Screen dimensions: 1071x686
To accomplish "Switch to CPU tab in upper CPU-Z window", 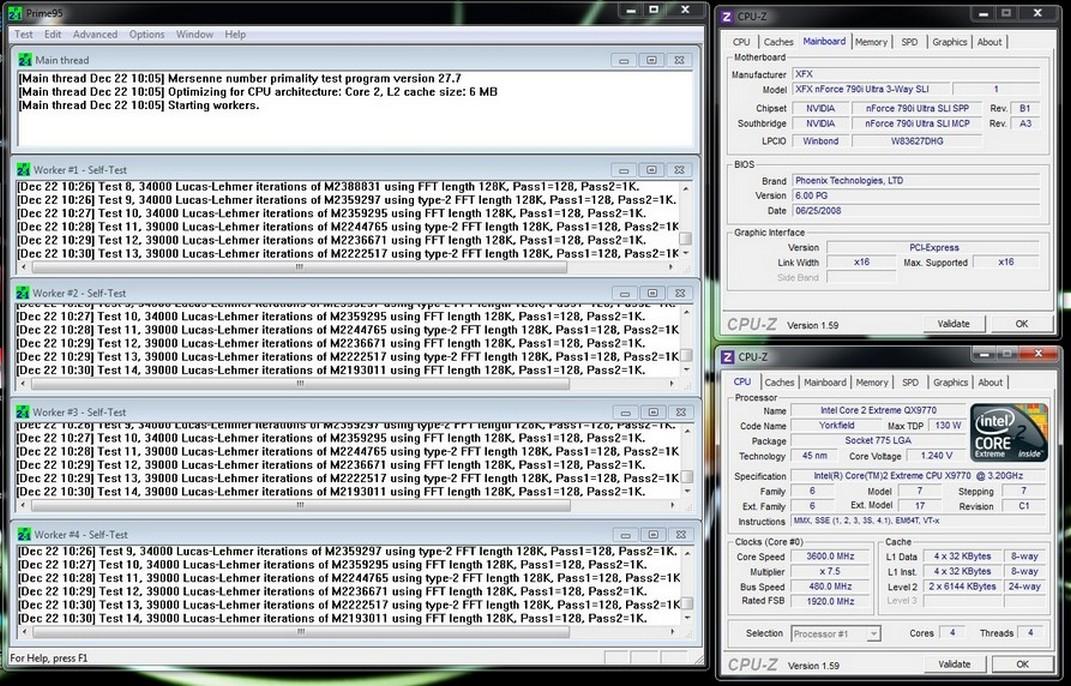I will pos(741,42).
